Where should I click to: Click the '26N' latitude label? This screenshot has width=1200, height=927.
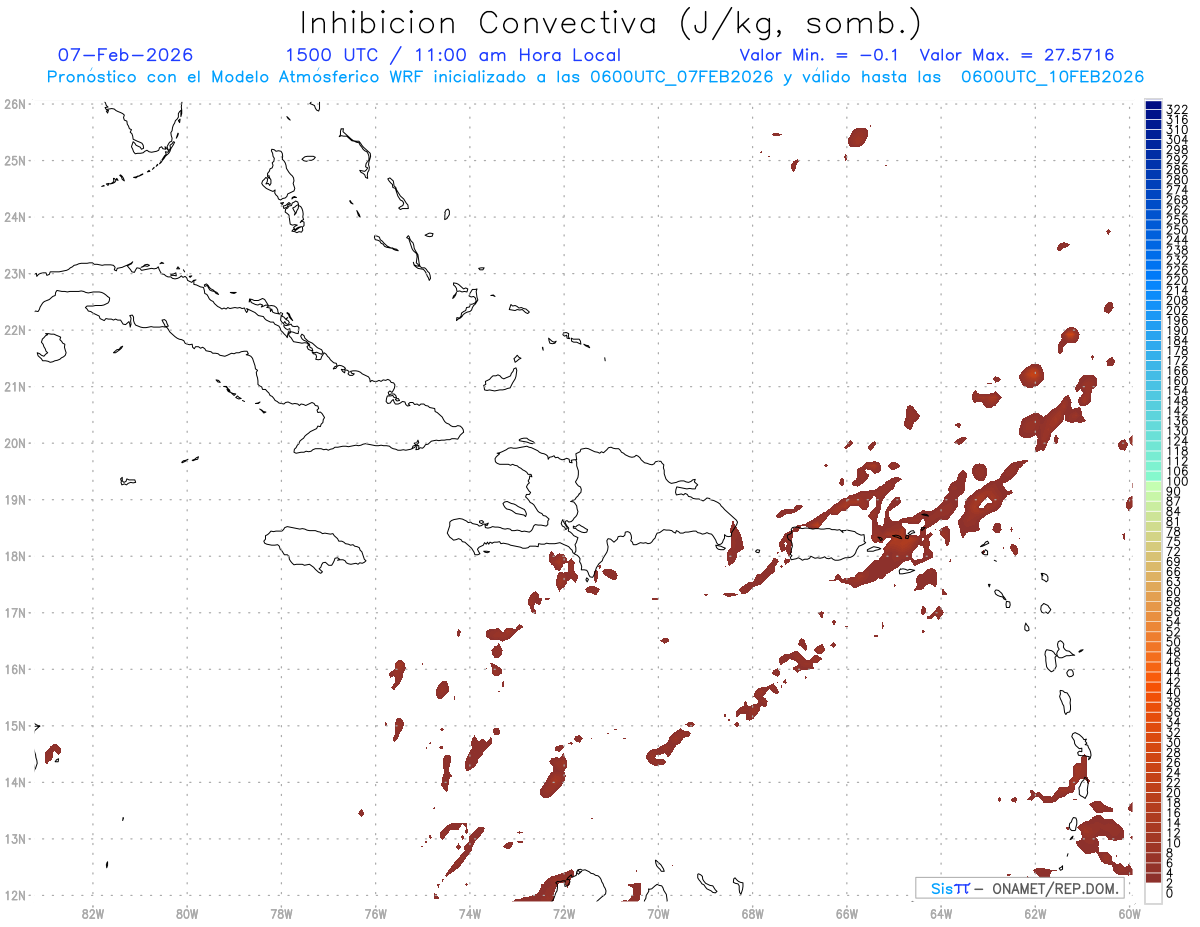pos(14,104)
